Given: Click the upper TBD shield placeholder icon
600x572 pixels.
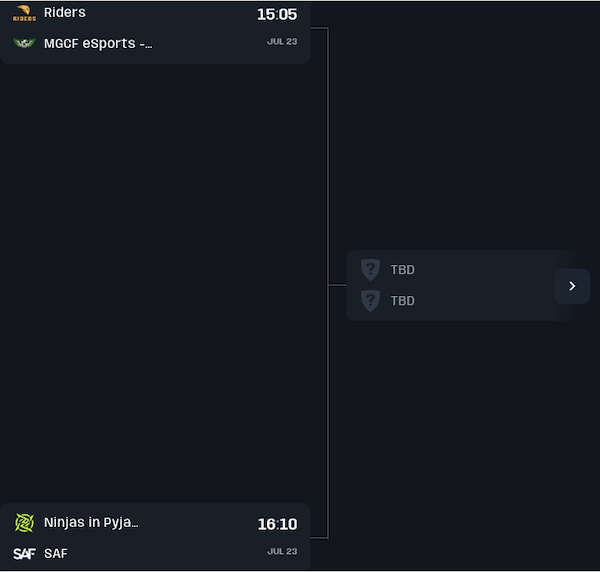Looking at the screenshot, I should [370, 269].
